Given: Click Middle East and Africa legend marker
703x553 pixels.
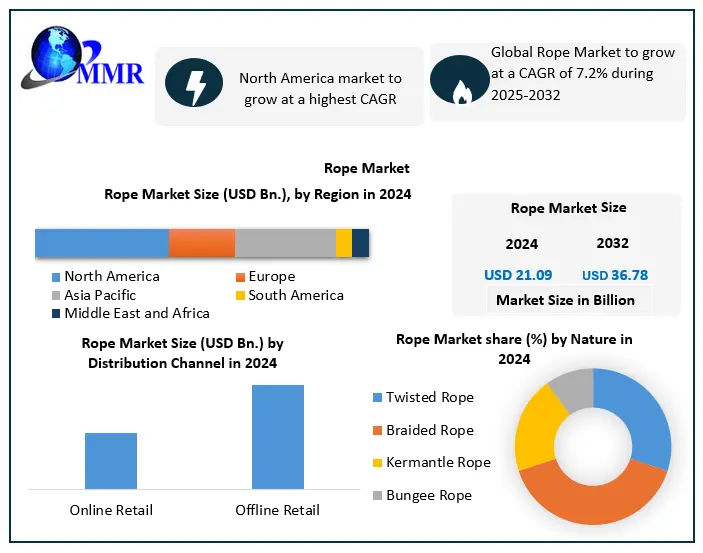Looking at the screenshot, I should pos(56,314).
